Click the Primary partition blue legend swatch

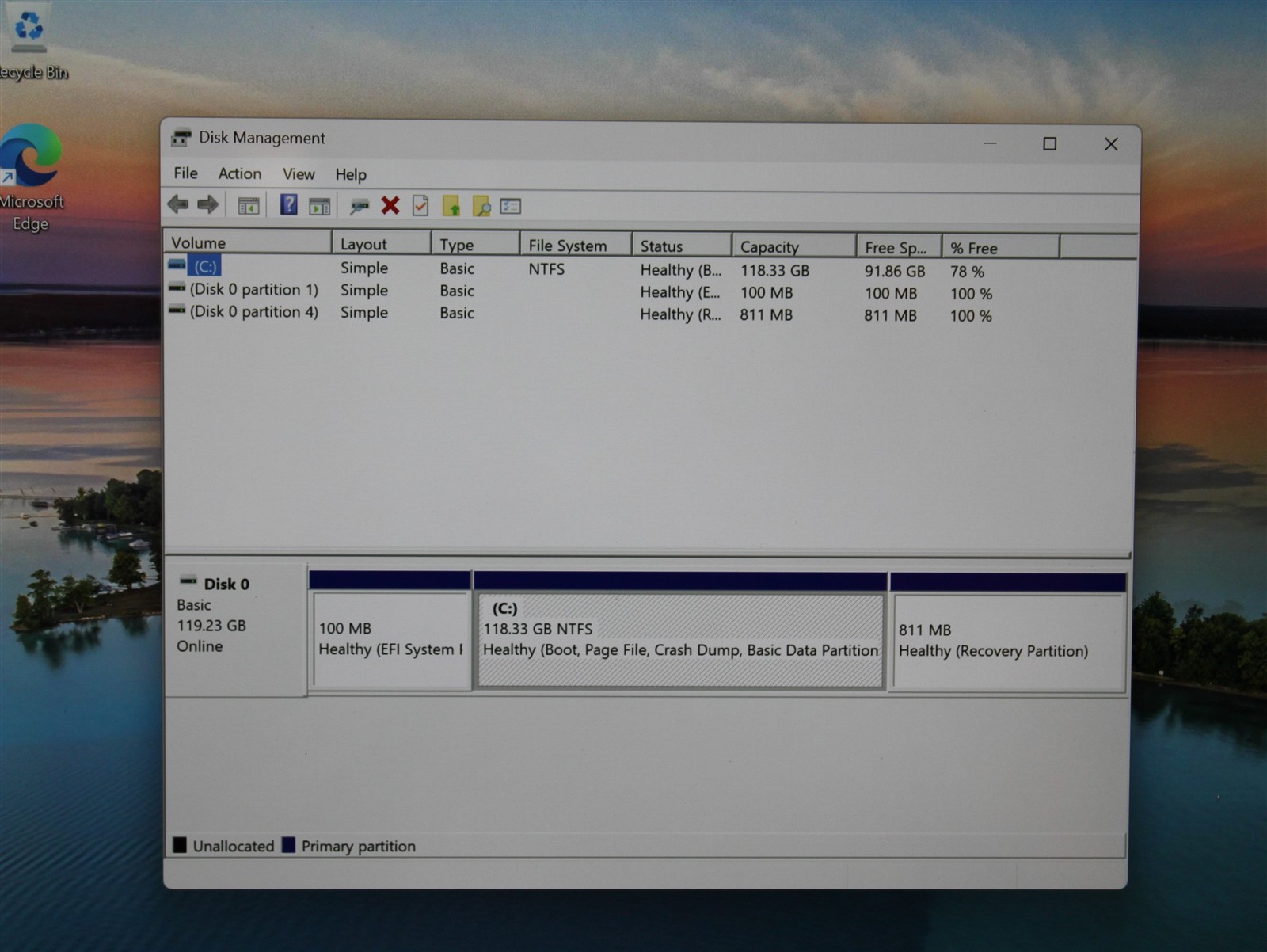coord(288,845)
